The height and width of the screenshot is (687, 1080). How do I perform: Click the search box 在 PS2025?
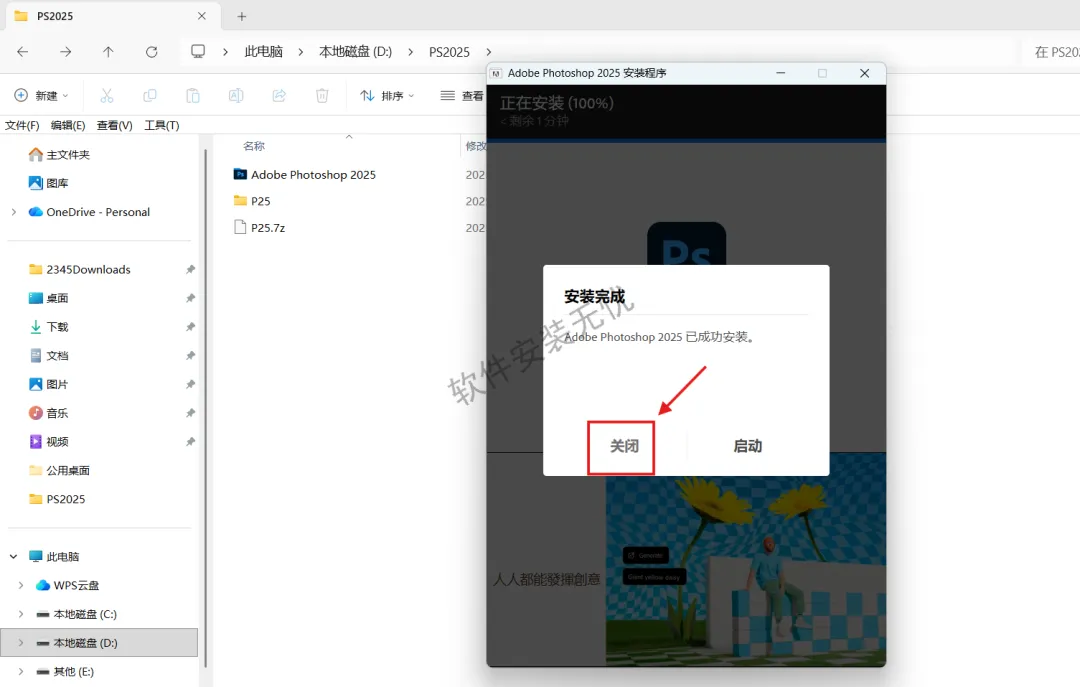pyautogui.click(x=1050, y=52)
